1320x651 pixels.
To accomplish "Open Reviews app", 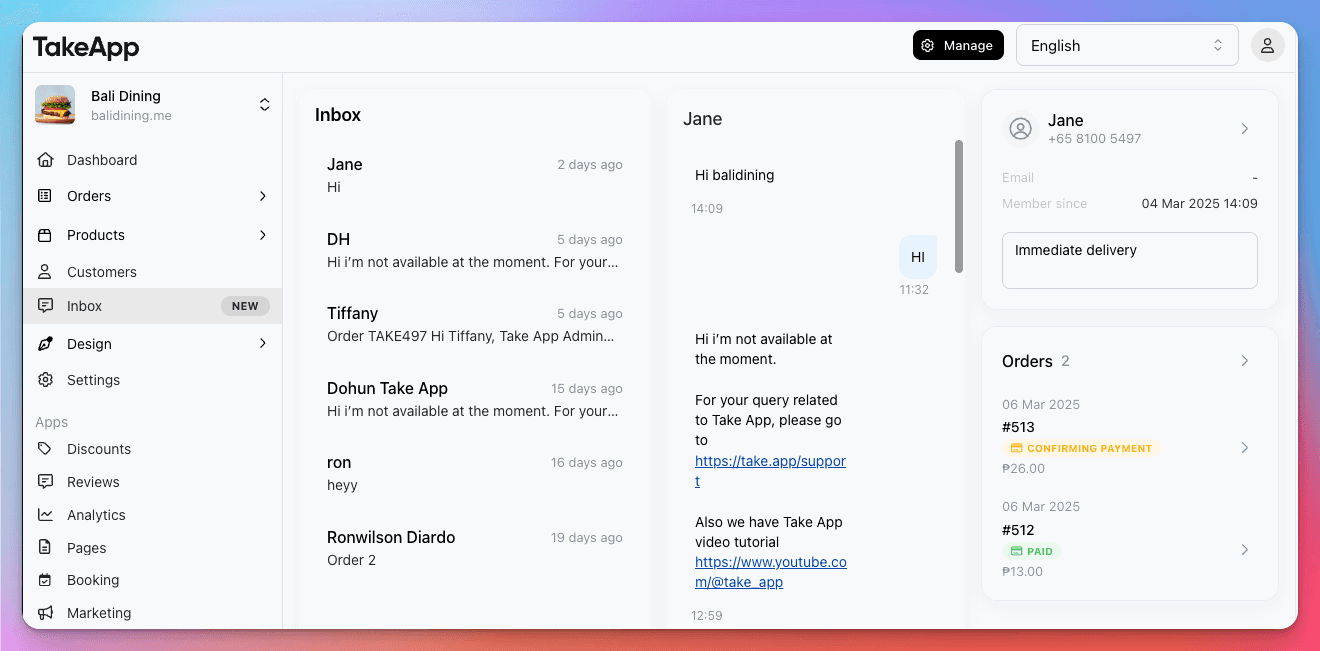I will point(153,482).
